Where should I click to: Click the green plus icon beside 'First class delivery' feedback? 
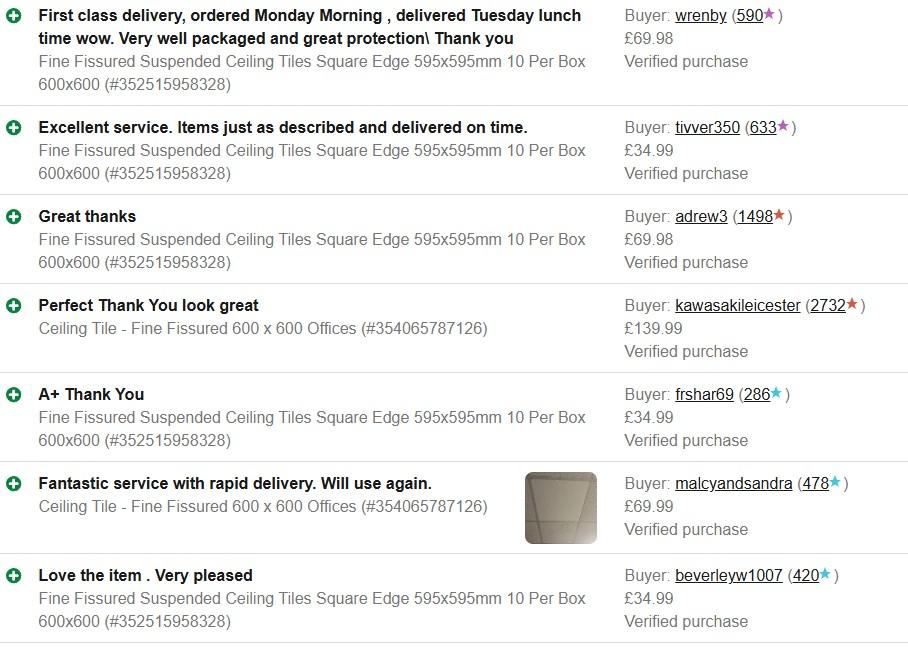(x=13, y=16)
